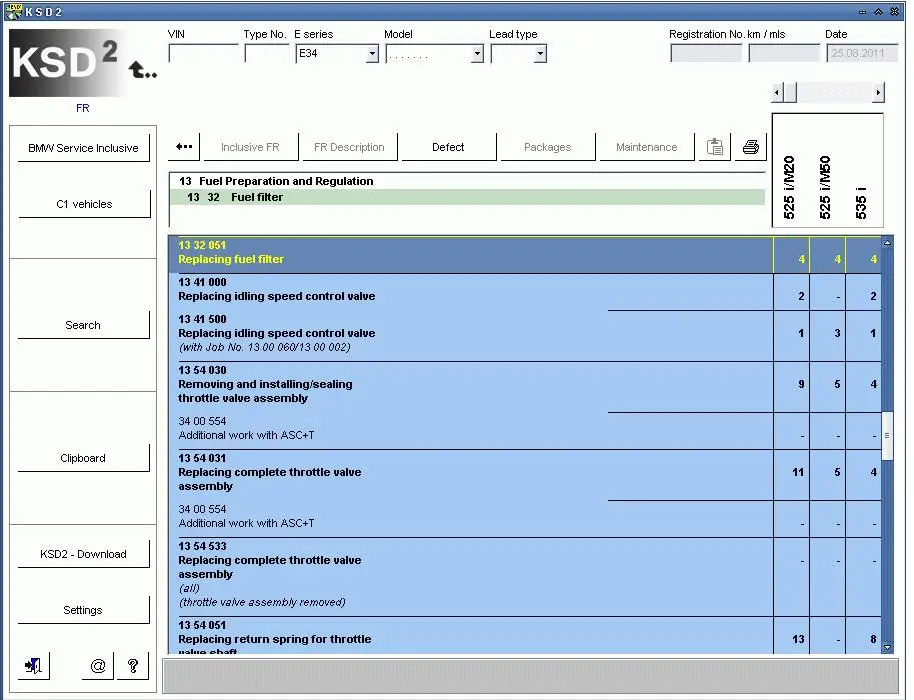Screen dimensions: 914x700
Task: Close the KSD2 window
Action: 894,12
